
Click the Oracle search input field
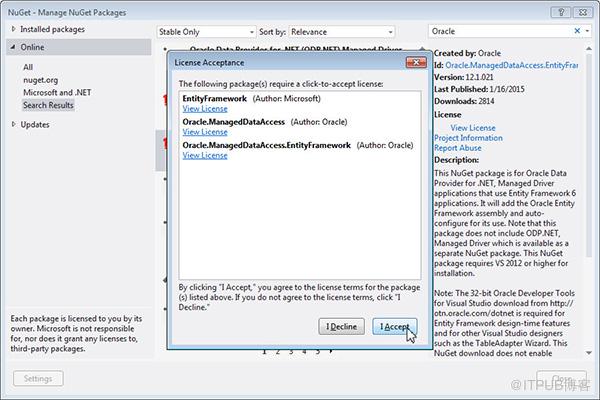[501, 31]
